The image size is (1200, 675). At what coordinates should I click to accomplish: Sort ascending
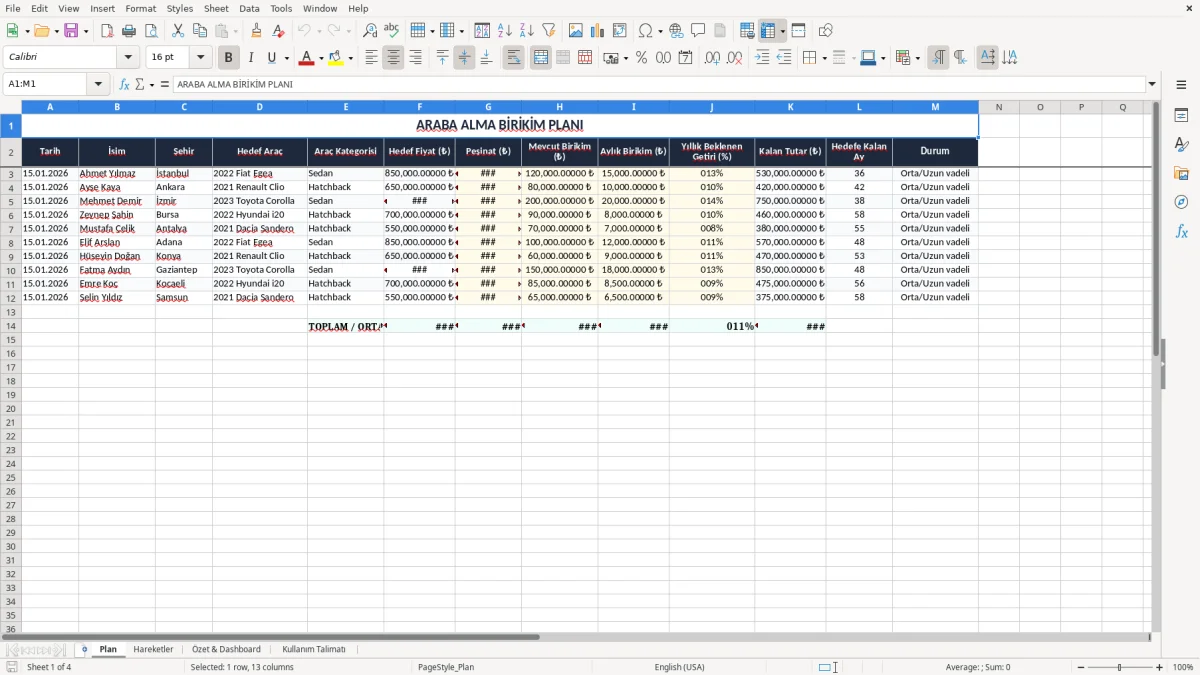[505, 31]
